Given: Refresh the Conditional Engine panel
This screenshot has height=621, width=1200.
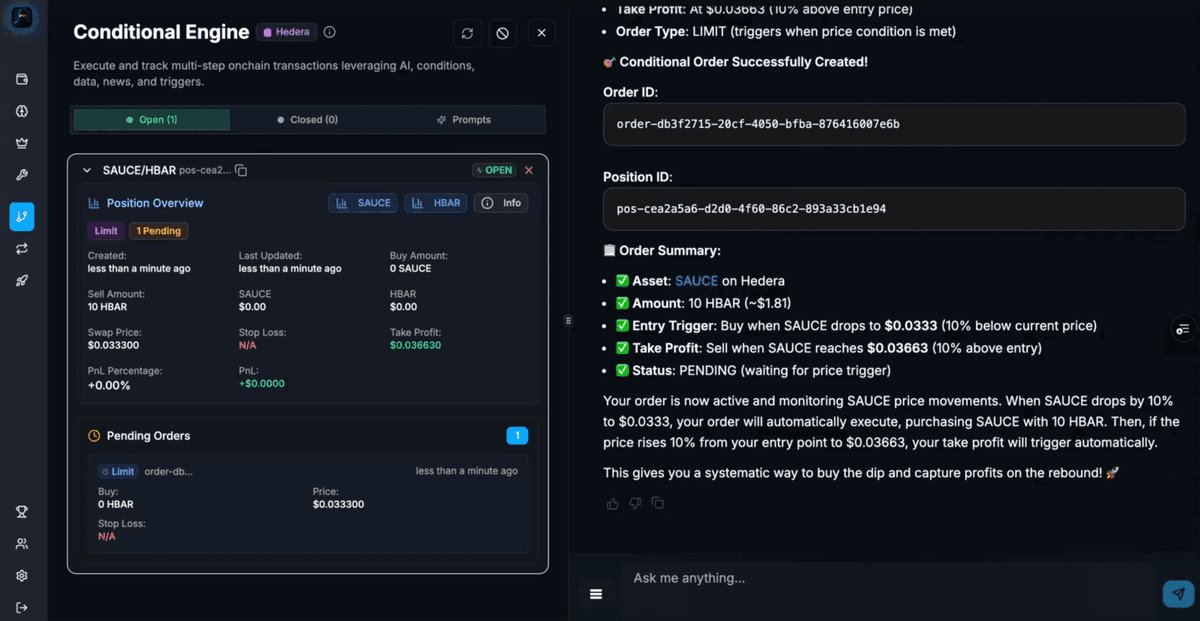Looking at the screenshot, I should coord(467,33).
